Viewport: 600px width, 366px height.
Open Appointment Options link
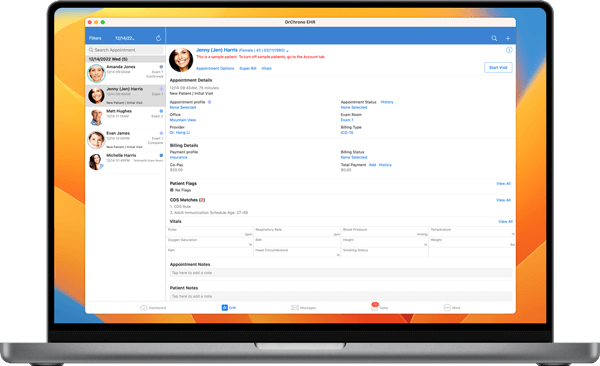pyautogui.click(x=215, y=69)
